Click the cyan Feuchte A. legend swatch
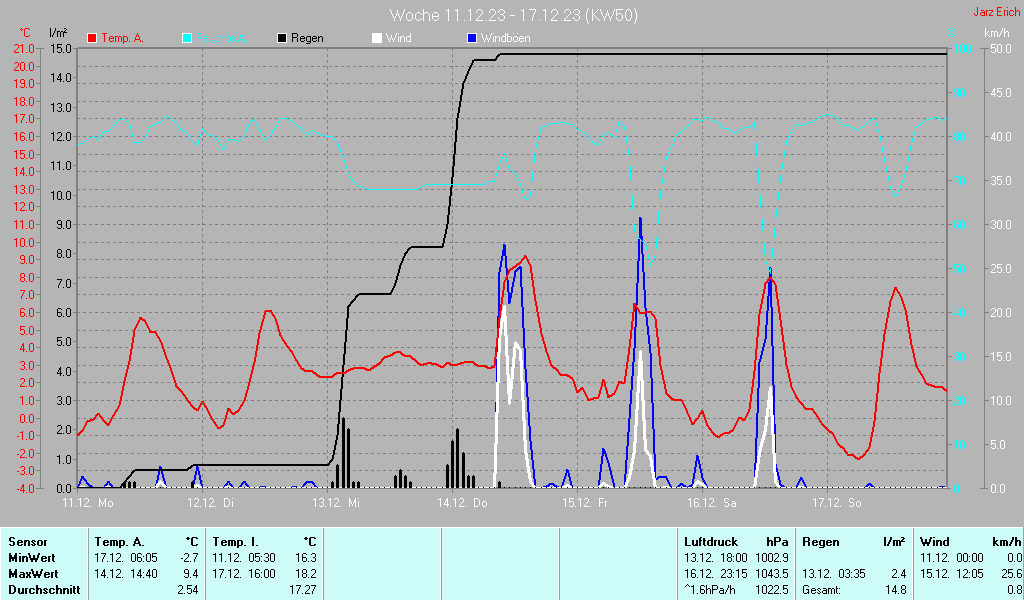This screenshot has height=600, width=1024. 187,39
